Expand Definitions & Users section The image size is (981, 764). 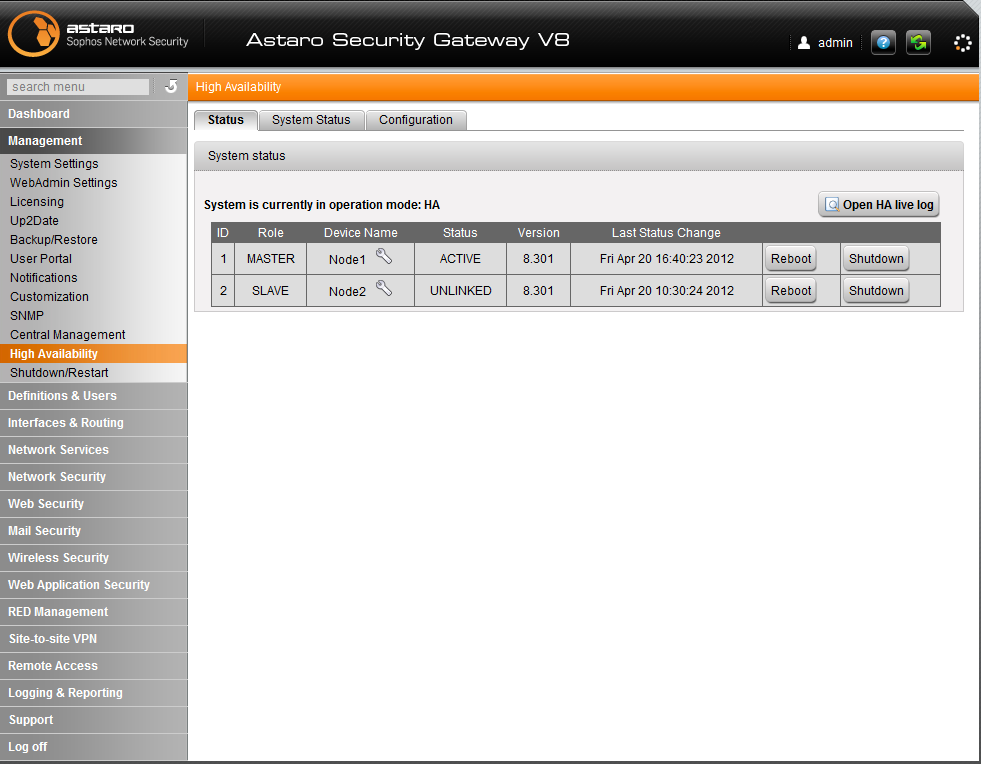[62, 396]
